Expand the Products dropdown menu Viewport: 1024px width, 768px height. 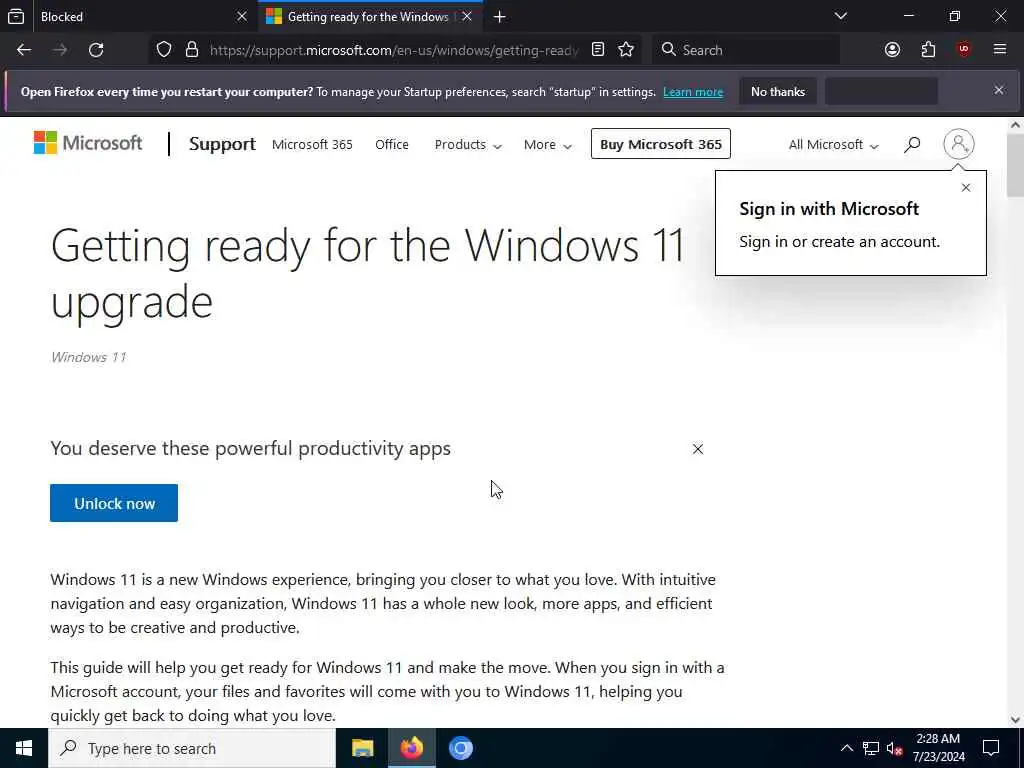[x=468, y=145]
